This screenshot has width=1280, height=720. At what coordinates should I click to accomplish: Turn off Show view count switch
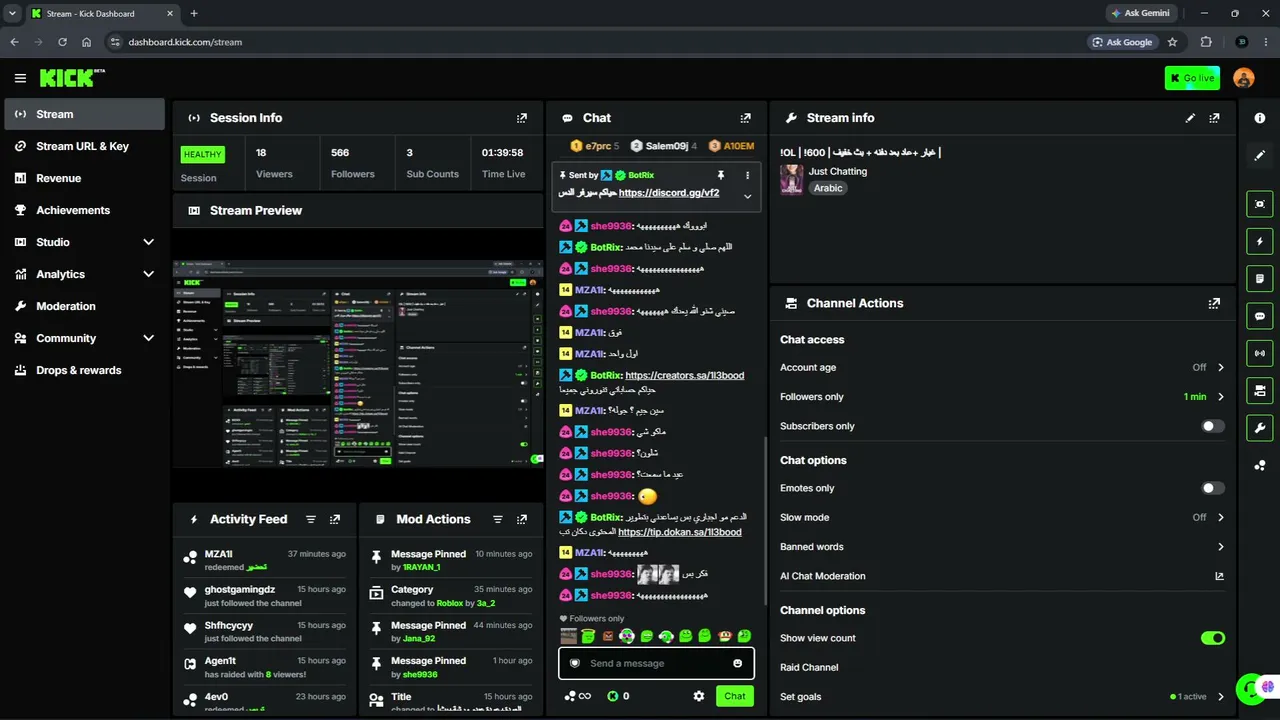1213,638
